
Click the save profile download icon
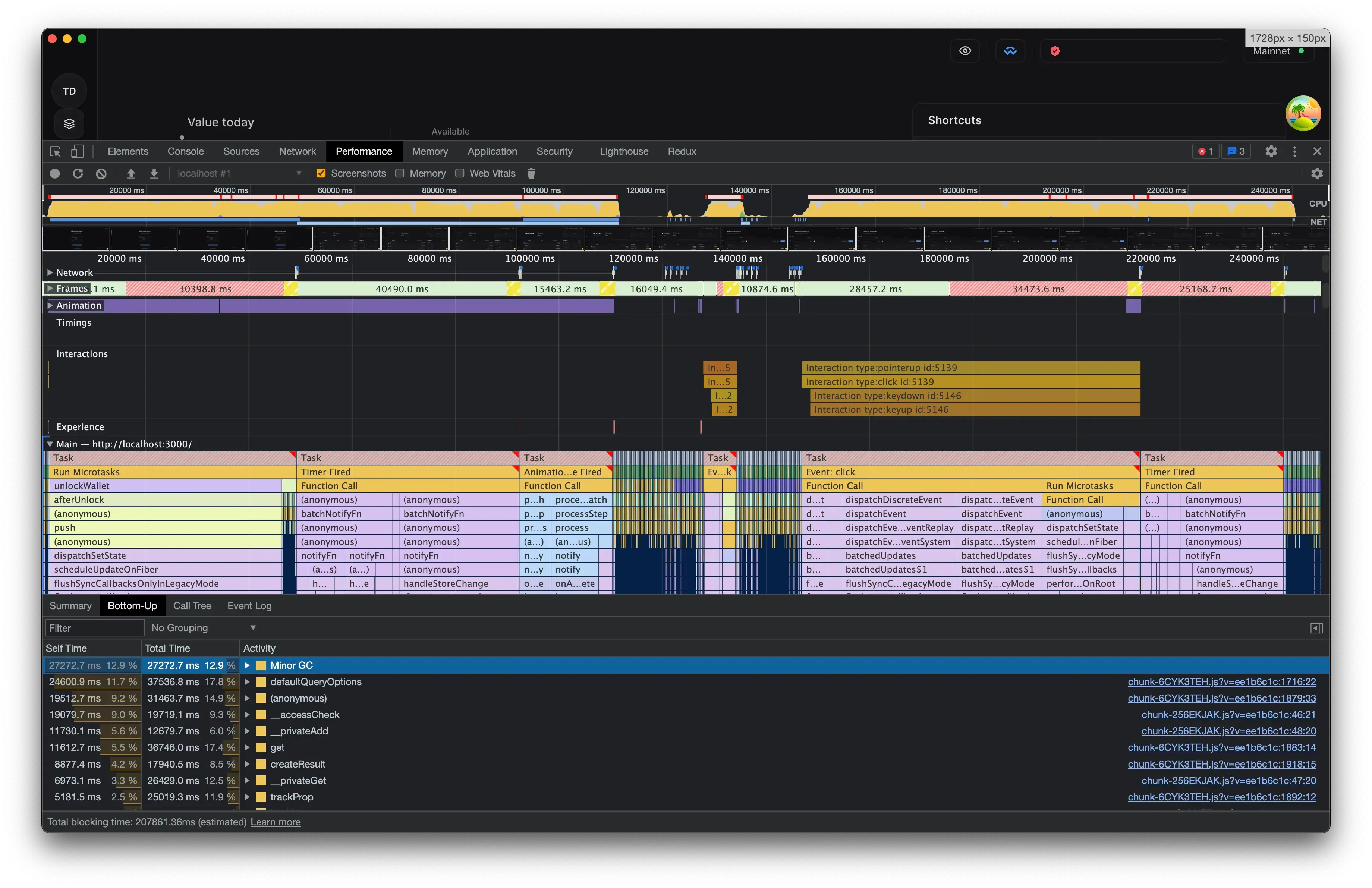(x=154, y=173)
